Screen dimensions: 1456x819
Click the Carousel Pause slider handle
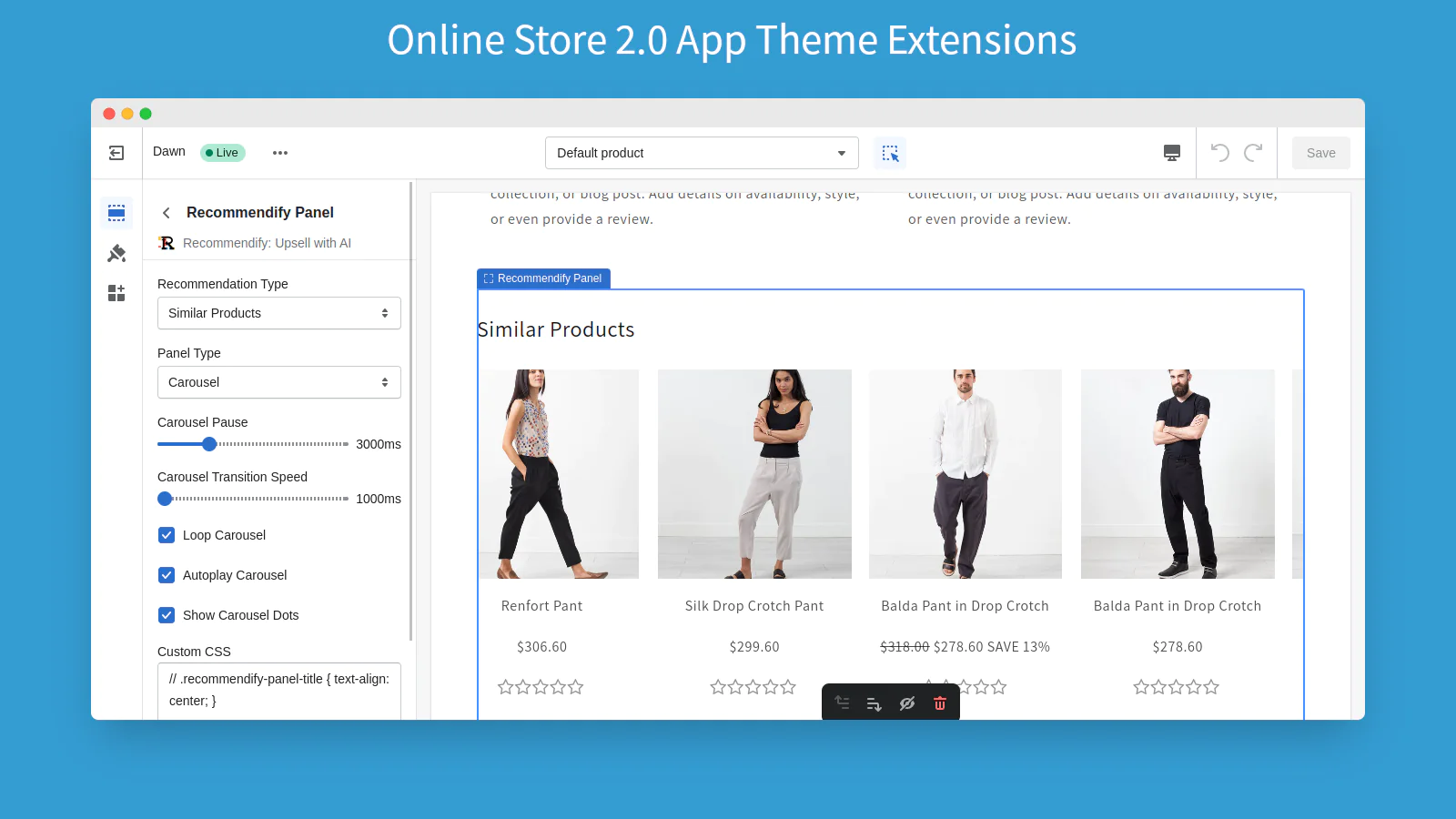point(209,444)
